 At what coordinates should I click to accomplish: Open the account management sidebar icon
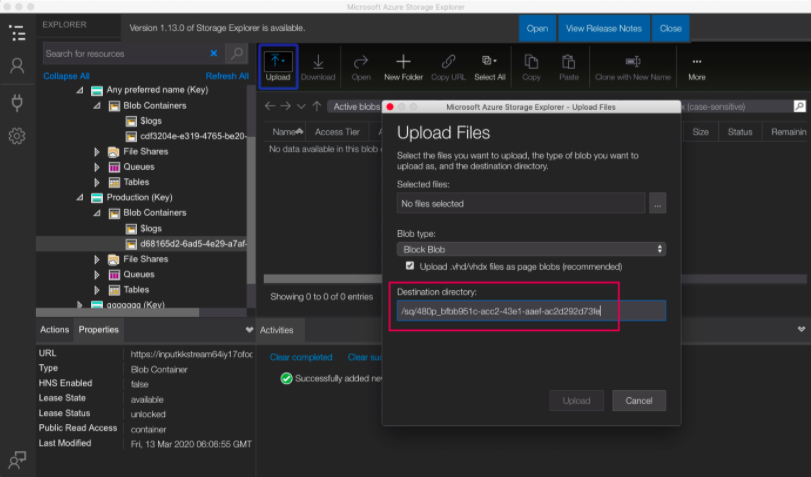pyautogui.click(x=17, y=66)
